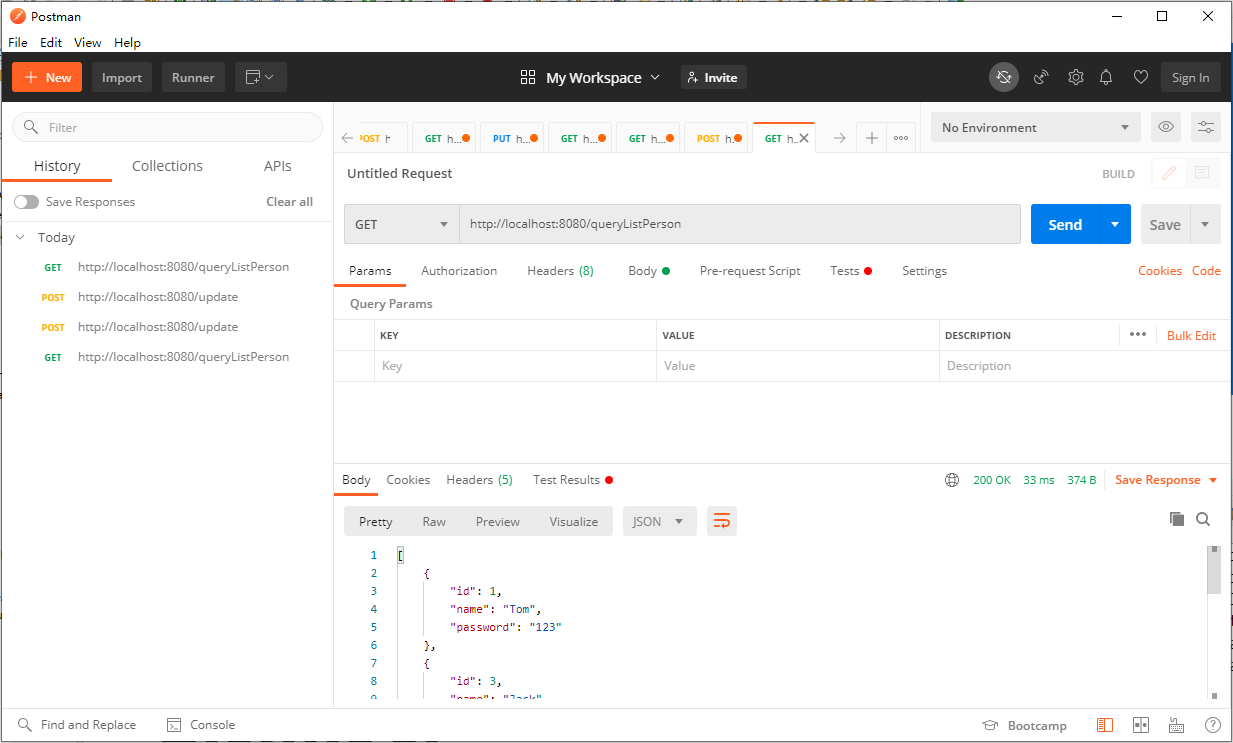
Task: Open Send button dropdown arrow
Action: point(1115,224)
